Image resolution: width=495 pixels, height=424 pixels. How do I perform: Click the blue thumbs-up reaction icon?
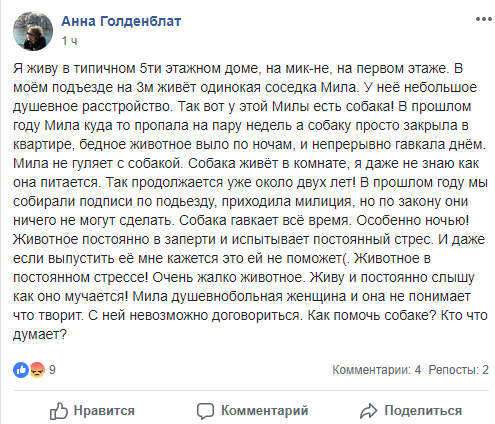point(21,370)
